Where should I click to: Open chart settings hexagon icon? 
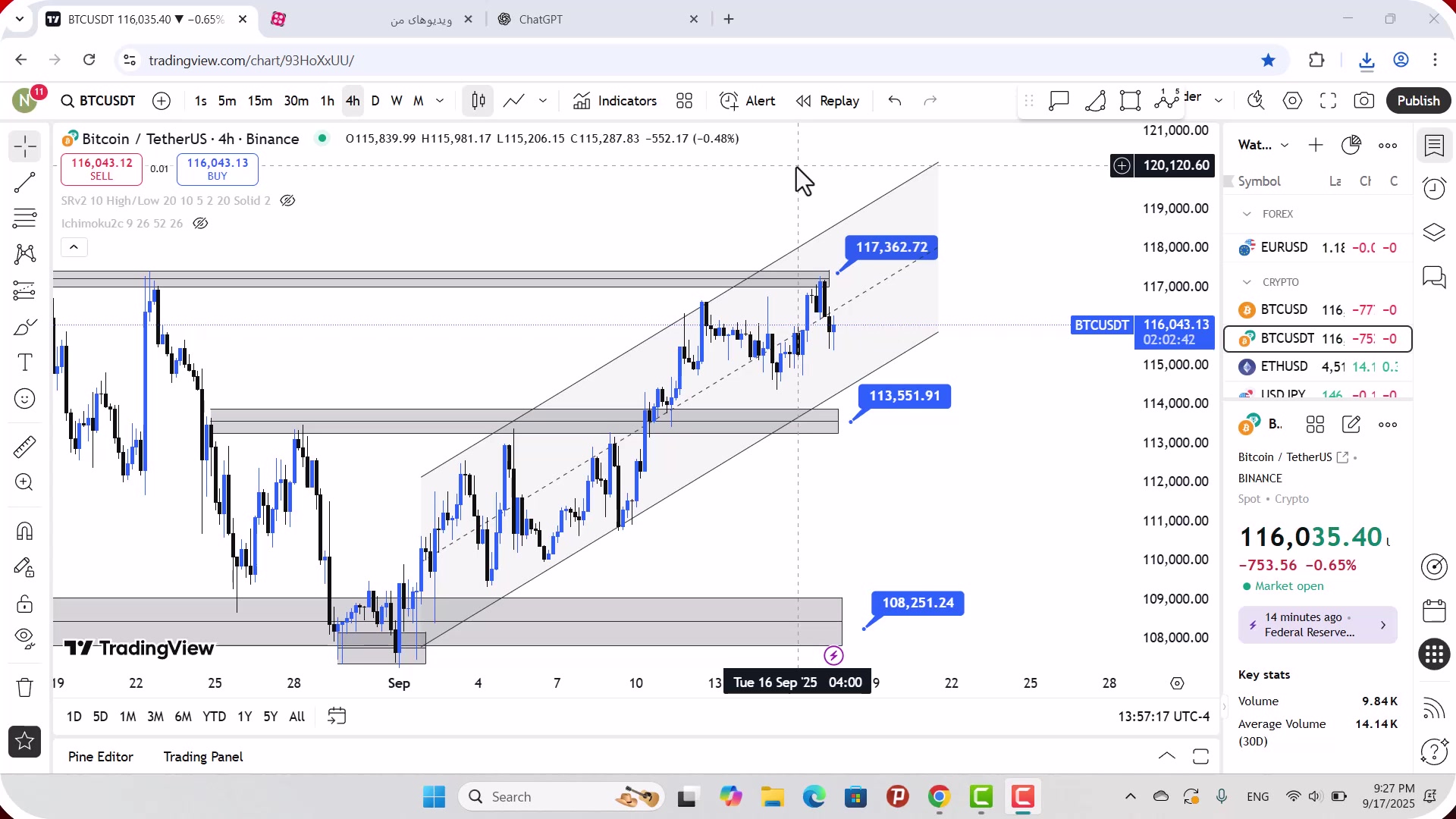point(1292,101)
